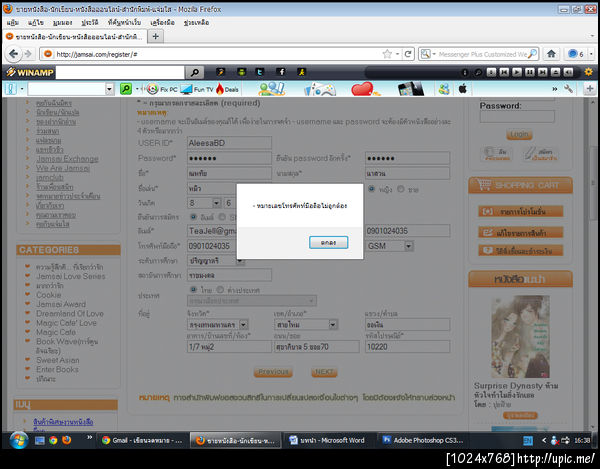
Task: Open the toolbar overflow chevron
Action: tap(554, 89)
